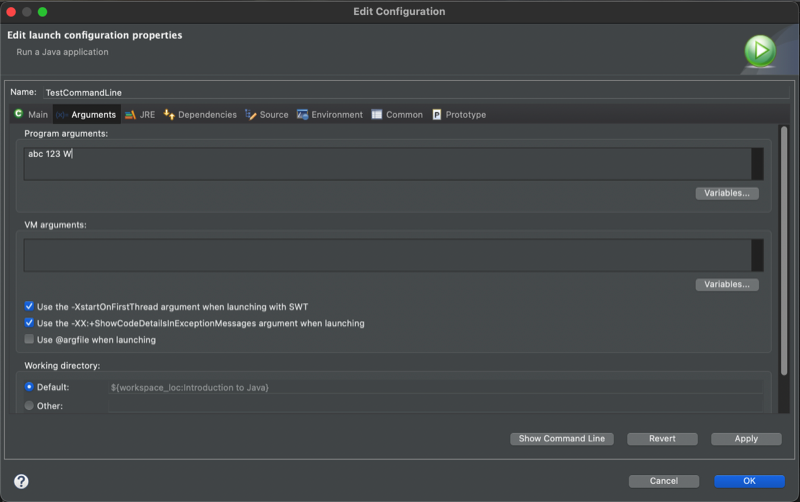Disable the -XstartOnFirstThread argument checkbox
The width and height of the screenshot is (800, 502).
[29, 306]
